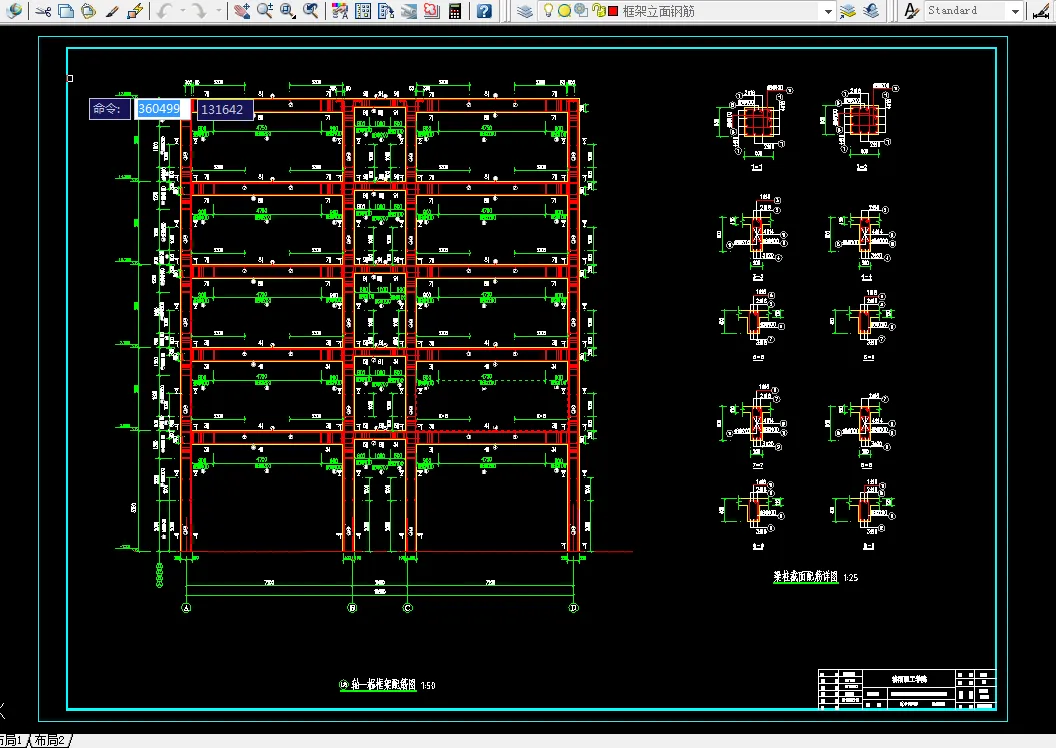Image resolution: width=1056 pixels, height=748 pixels.
Task: Select section detail 1-1 drawing
Action: 755,127
